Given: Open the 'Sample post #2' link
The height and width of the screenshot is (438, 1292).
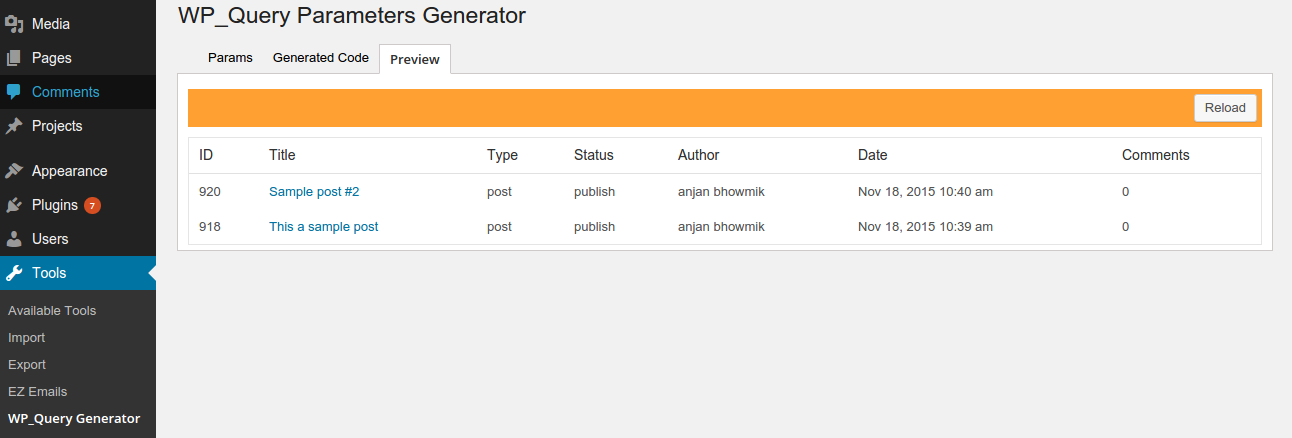Looking at the screenshot, I should [314, 191].
